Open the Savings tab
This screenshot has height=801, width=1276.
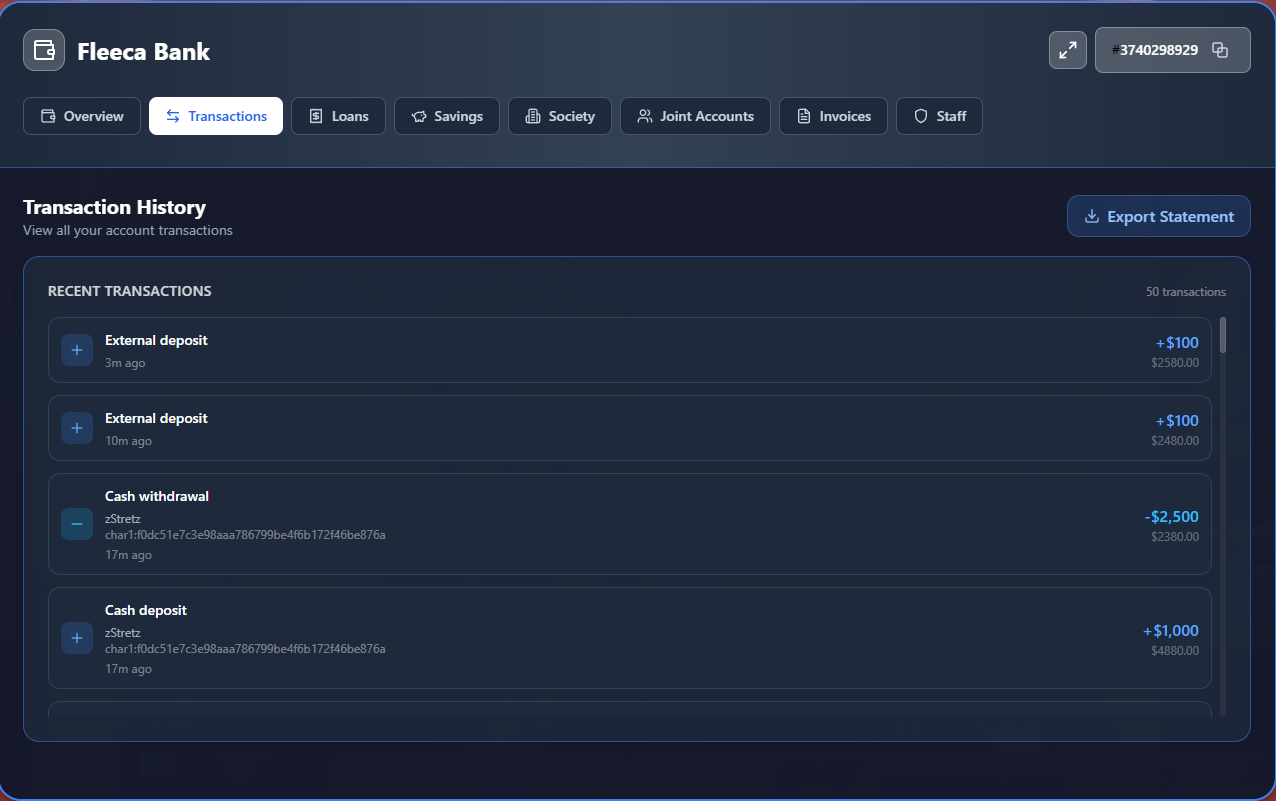point(447,116)
